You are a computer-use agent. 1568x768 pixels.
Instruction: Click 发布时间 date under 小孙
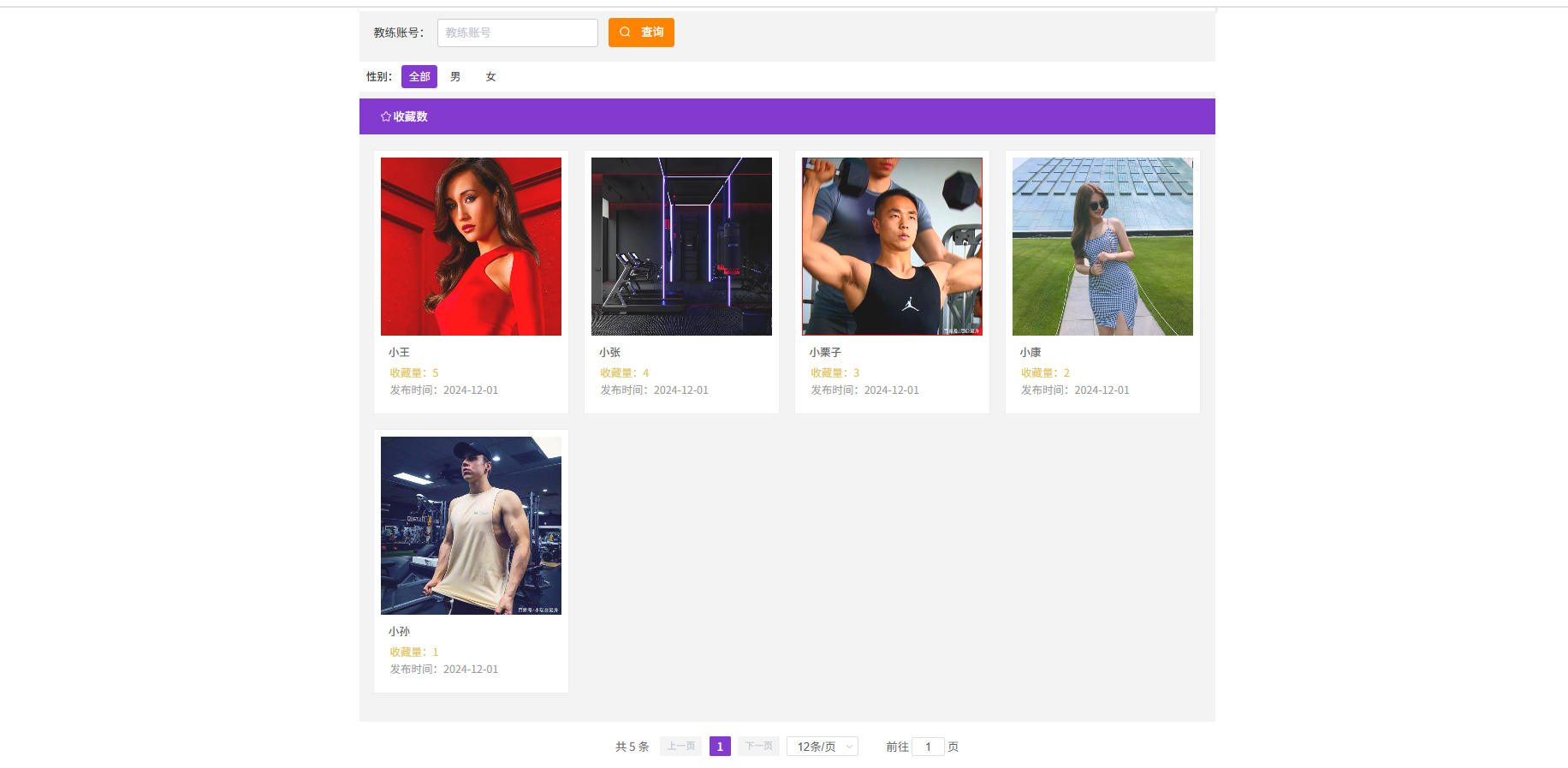[x=444, y=670]
